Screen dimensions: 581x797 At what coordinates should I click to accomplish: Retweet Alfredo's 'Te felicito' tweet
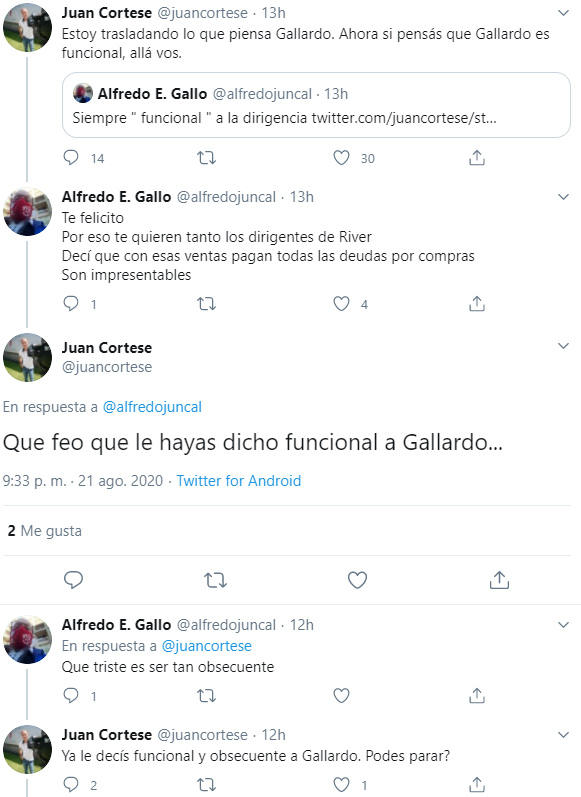(x=206, y=304)
